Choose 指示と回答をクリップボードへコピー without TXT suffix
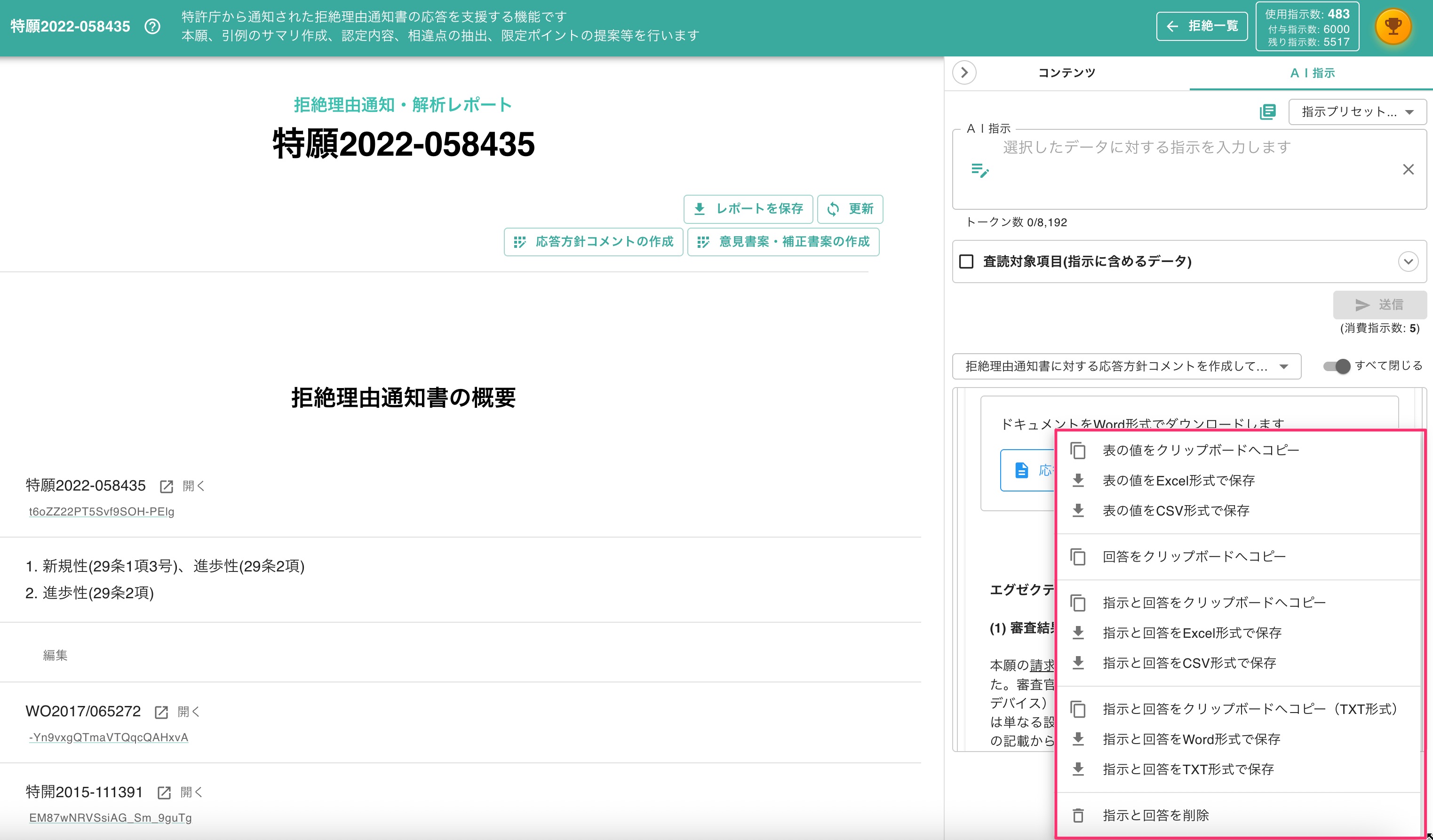The height and width of the screenshot is (840, 1433). [x=1238, y=602]
